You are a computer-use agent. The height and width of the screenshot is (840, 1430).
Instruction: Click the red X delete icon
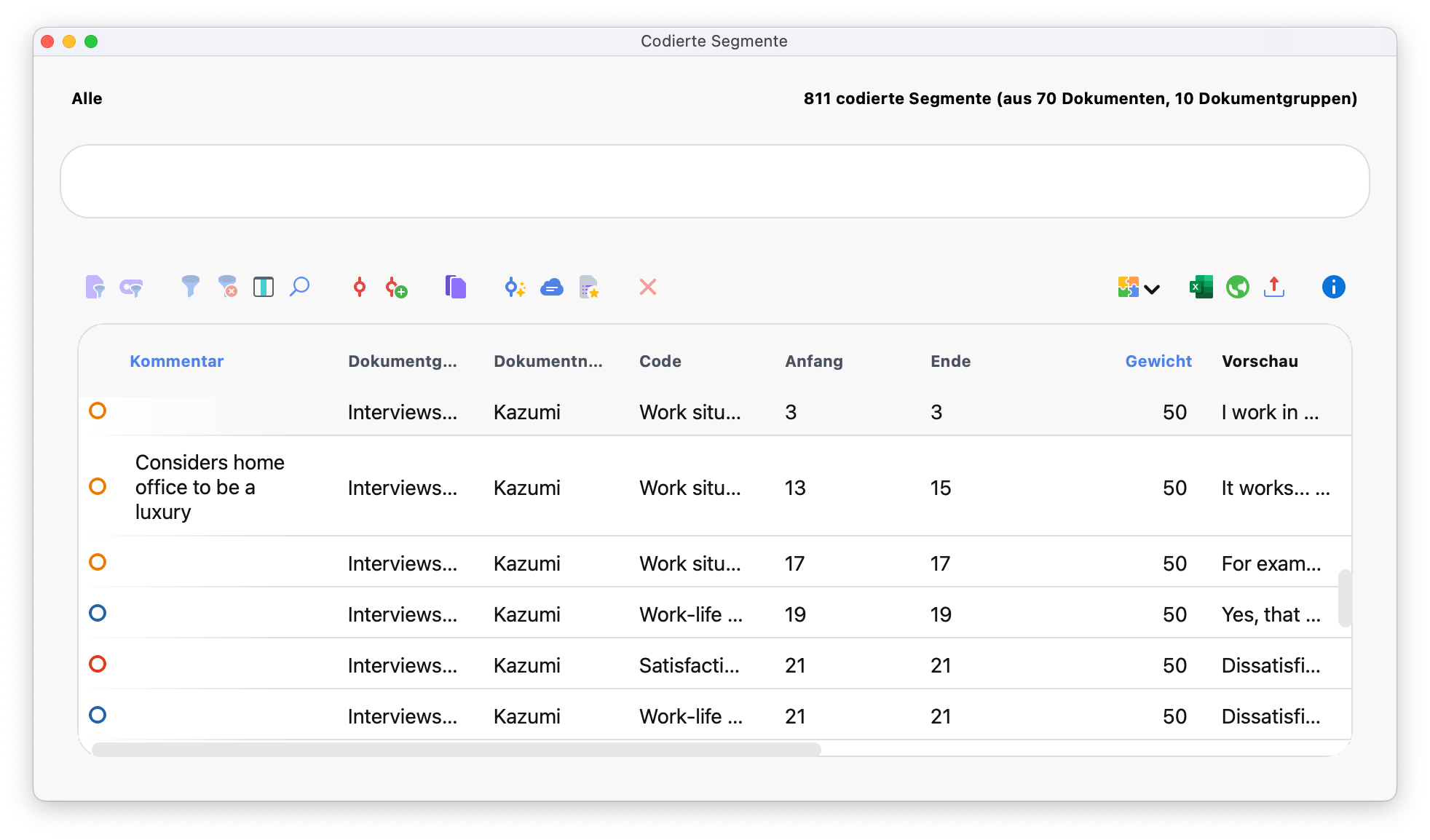[x=647, y=287]
